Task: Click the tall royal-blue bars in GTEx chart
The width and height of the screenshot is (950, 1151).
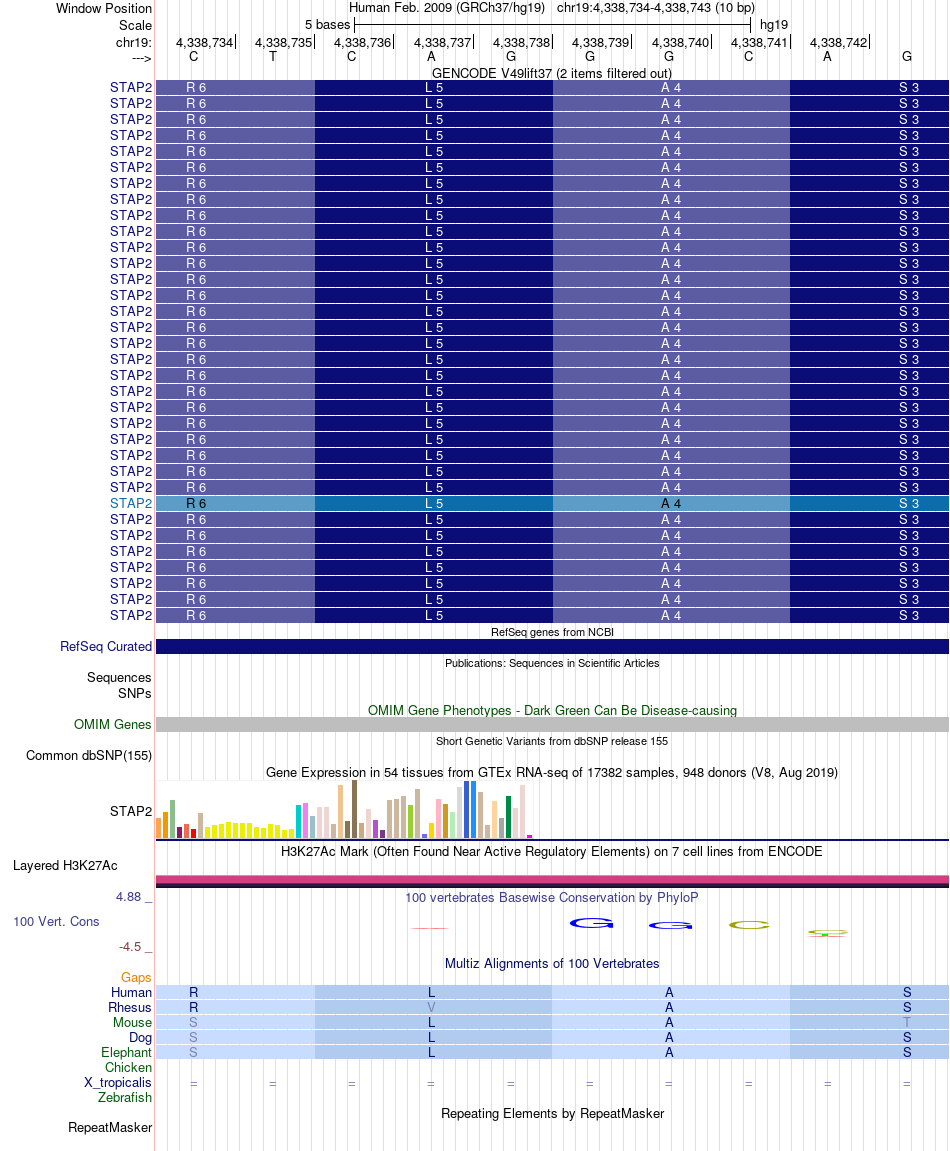Action: click(470, 810)
